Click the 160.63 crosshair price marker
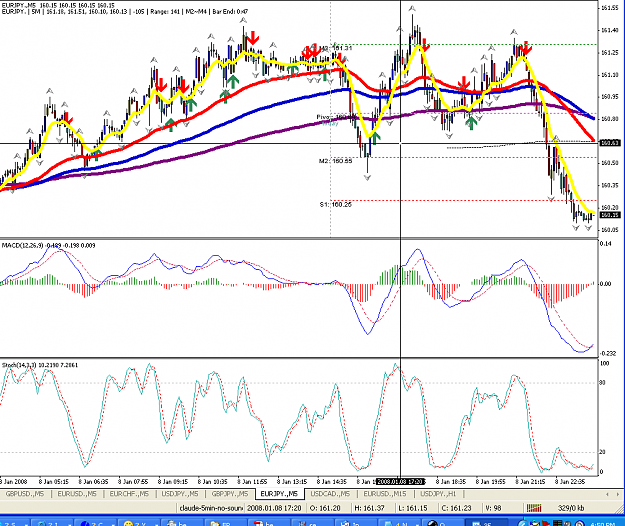The height and width of the screenshot is (526, 625). [610, 143]
